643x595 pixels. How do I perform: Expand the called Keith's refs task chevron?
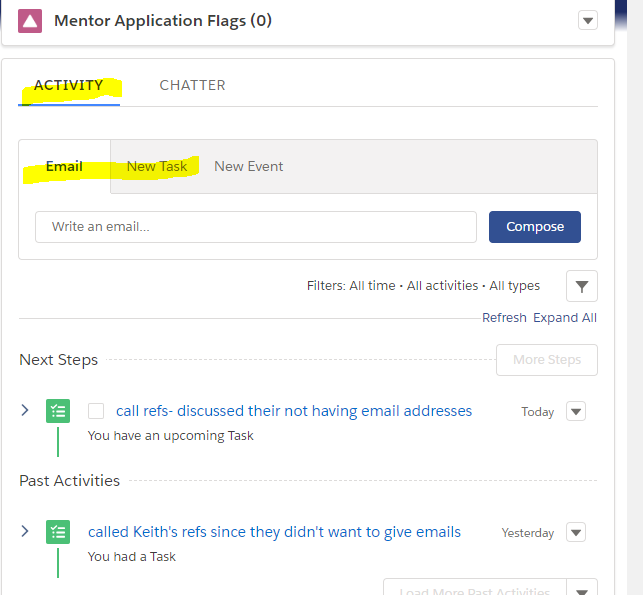(x=25, y=531)
